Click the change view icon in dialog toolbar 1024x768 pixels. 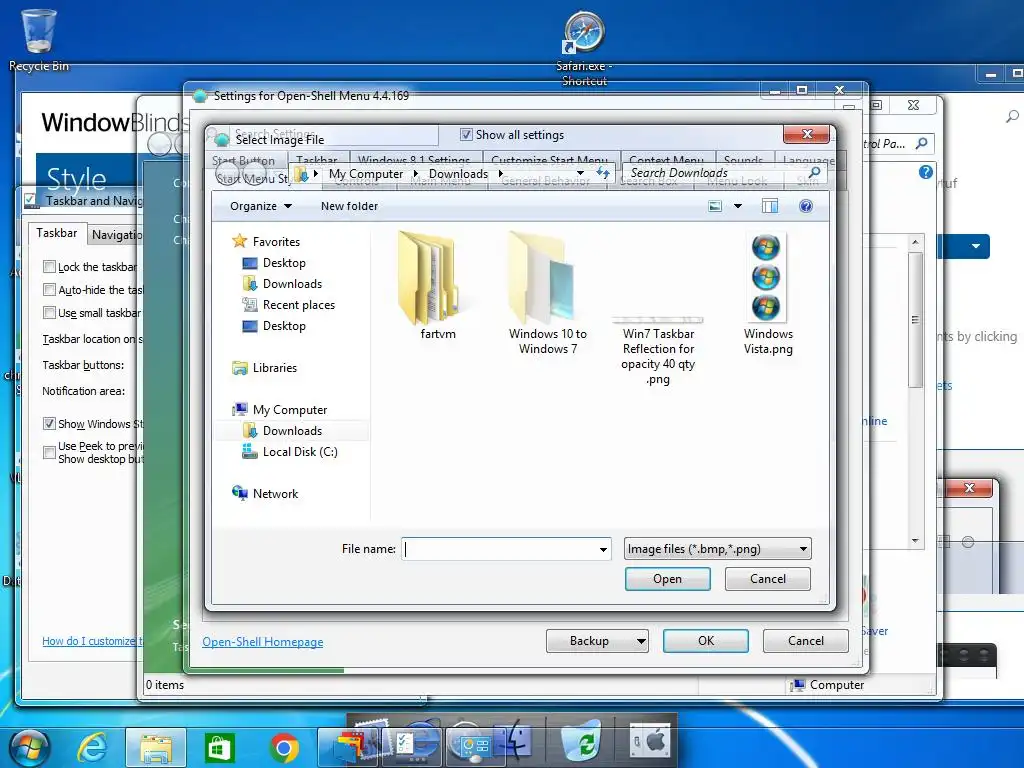715,206
